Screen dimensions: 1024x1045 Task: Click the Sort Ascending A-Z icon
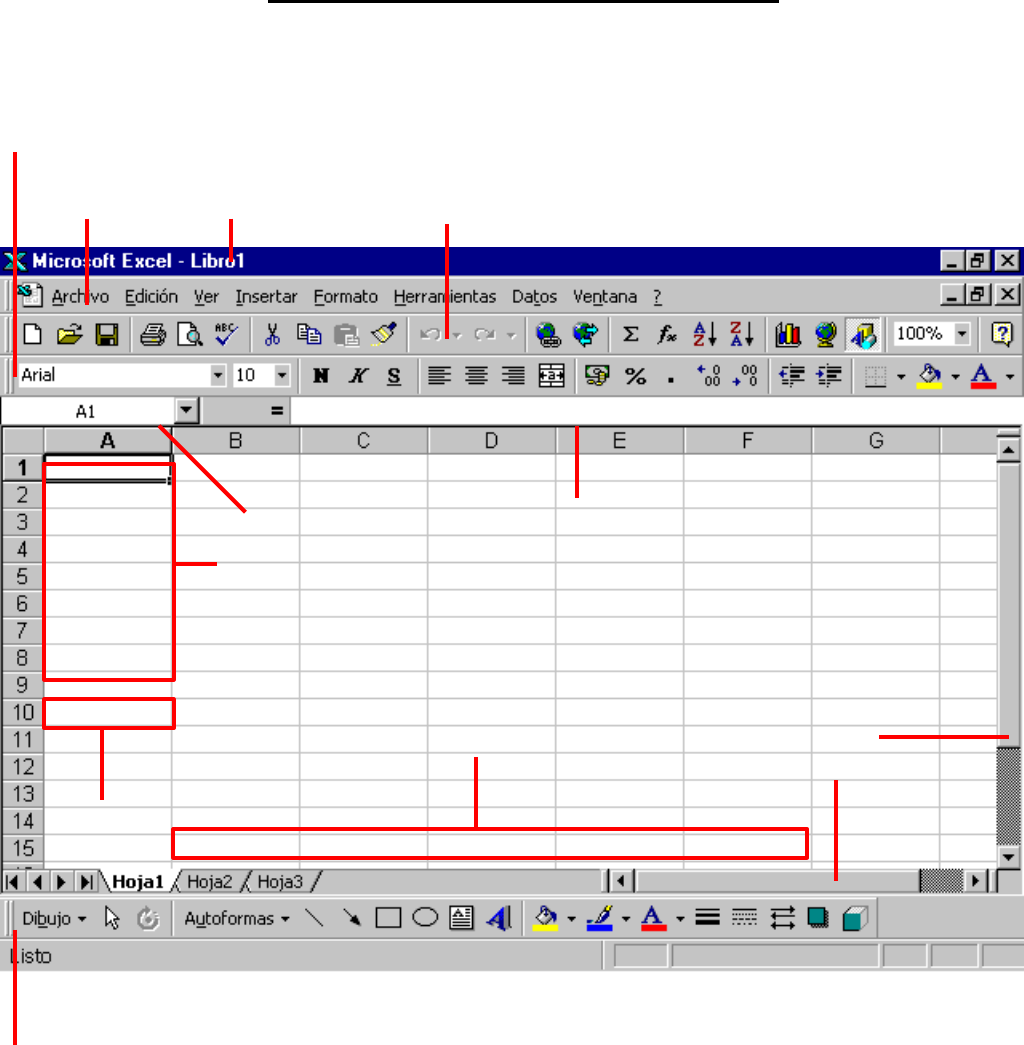[704, 334]
